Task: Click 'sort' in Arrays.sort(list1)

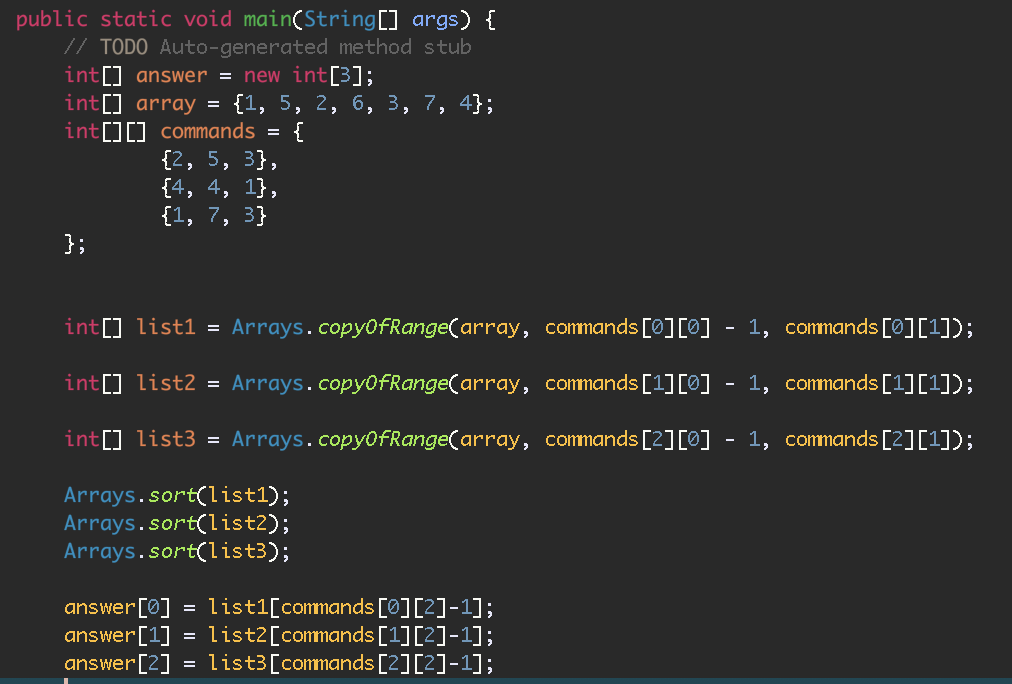Action: pos(172,496)
